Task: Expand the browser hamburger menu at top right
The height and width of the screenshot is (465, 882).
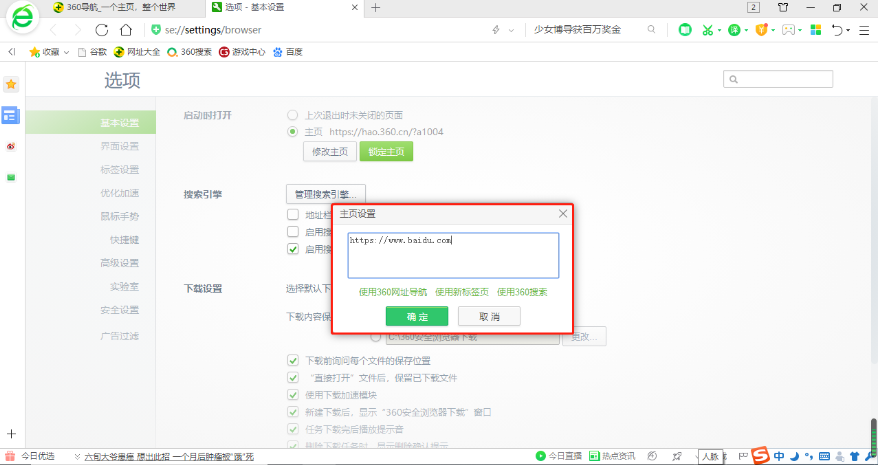Action: point(864,30)
